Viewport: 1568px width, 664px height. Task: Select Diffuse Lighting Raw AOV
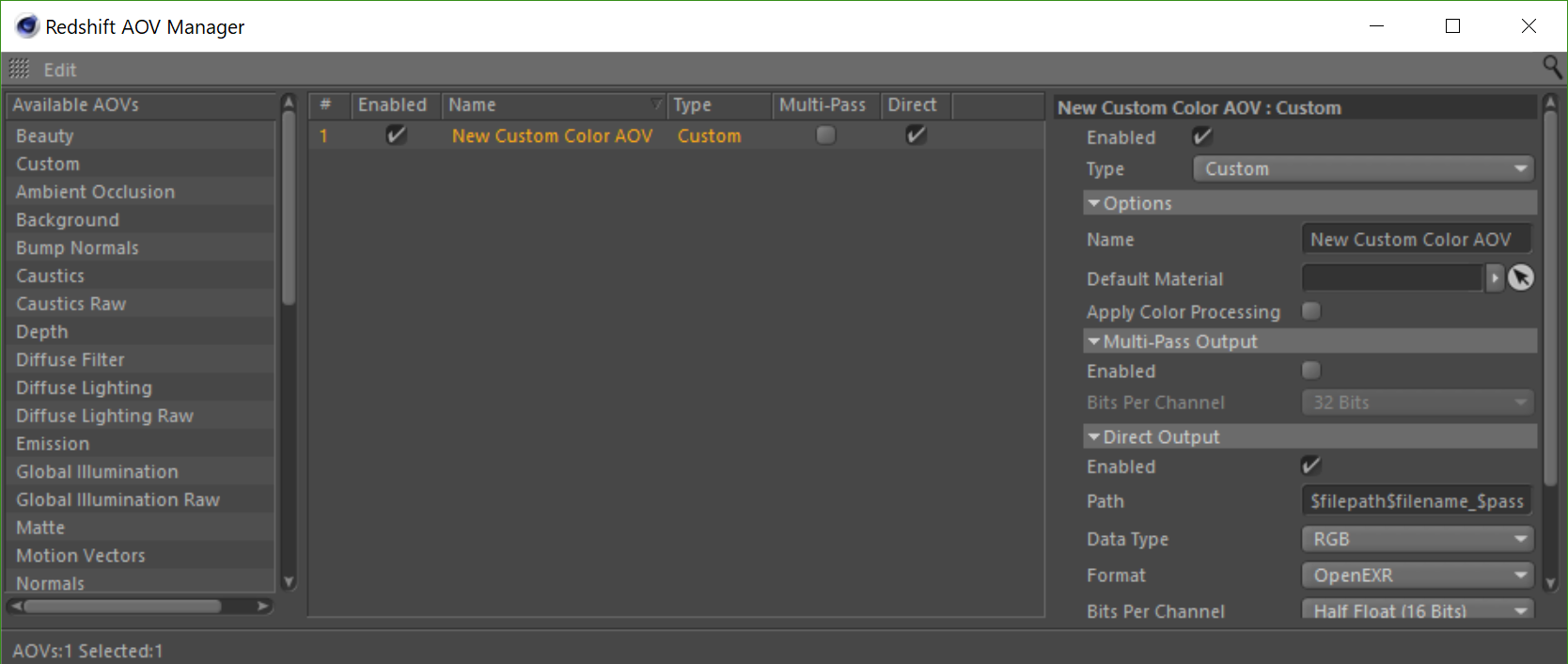[141, 416]
